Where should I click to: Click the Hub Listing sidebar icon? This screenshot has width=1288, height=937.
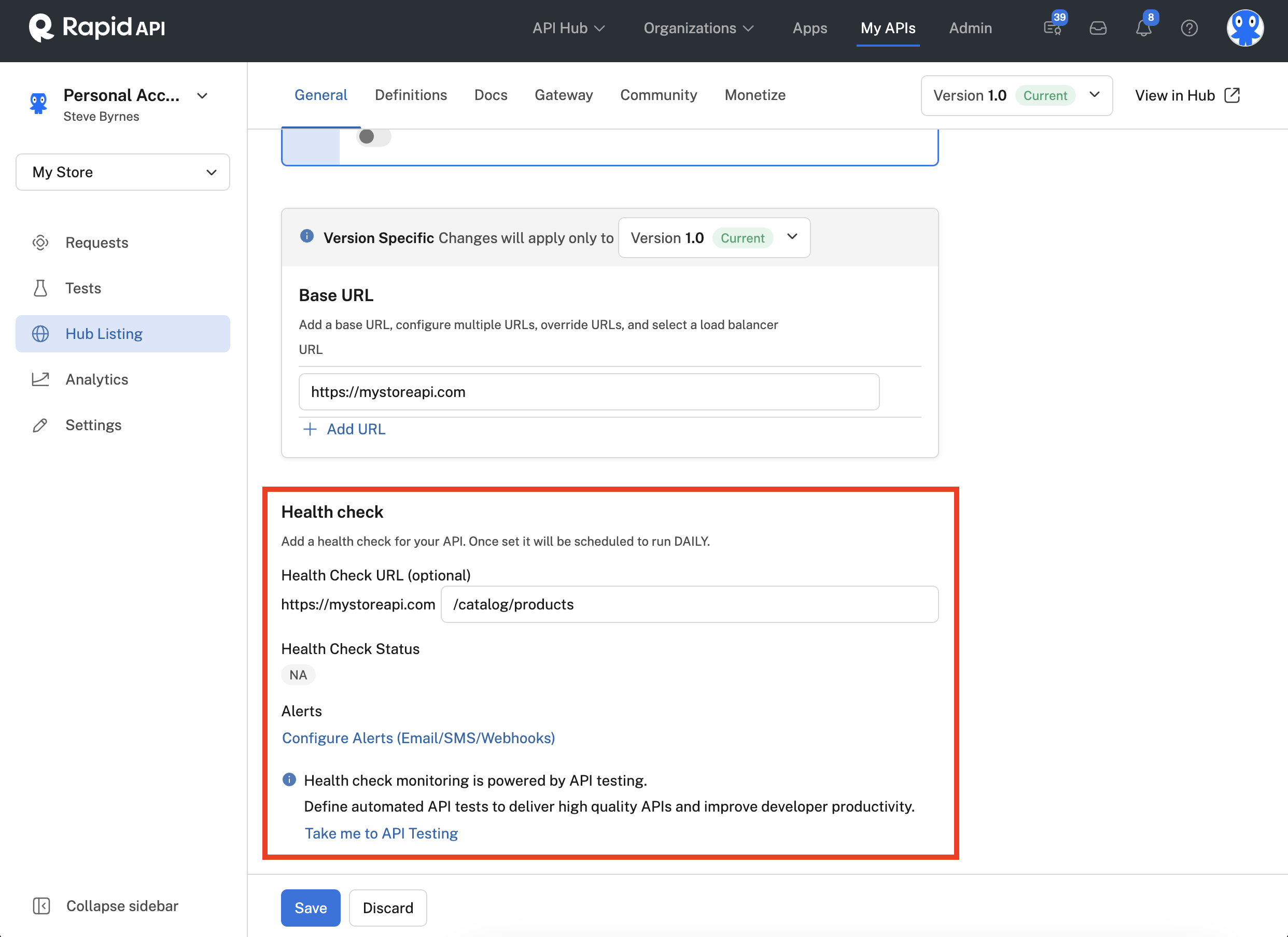pyautogui.click(x=41, y=333)
